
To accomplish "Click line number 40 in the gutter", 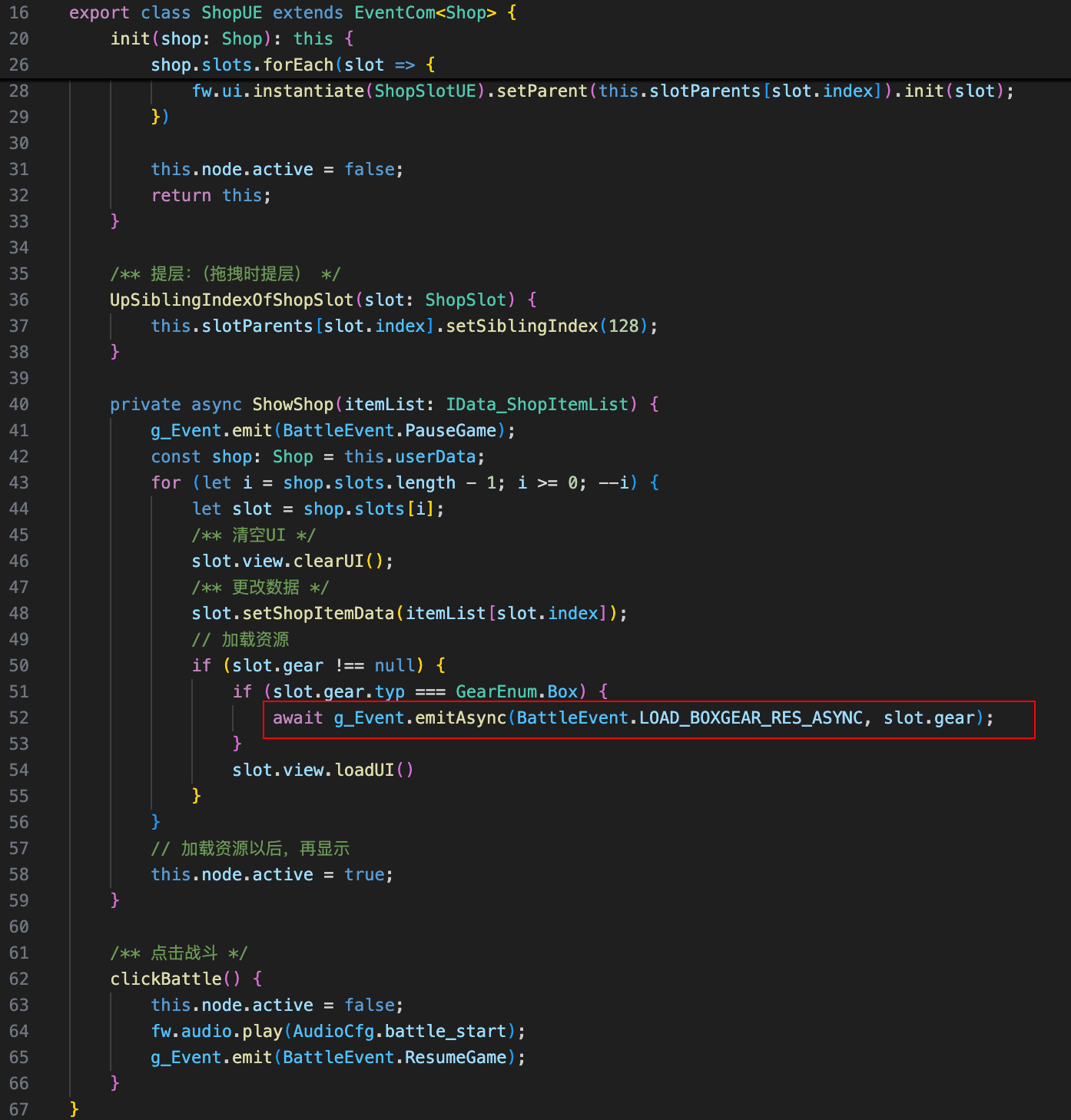I will 19,404.
